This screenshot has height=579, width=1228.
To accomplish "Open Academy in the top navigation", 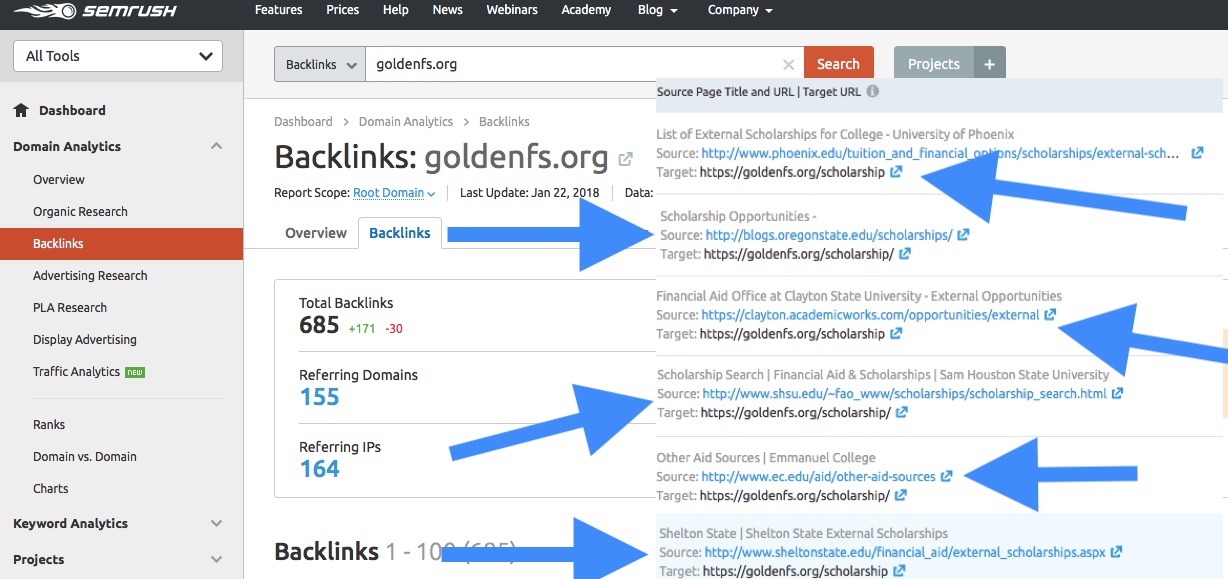I will click(x=586, y=10).
